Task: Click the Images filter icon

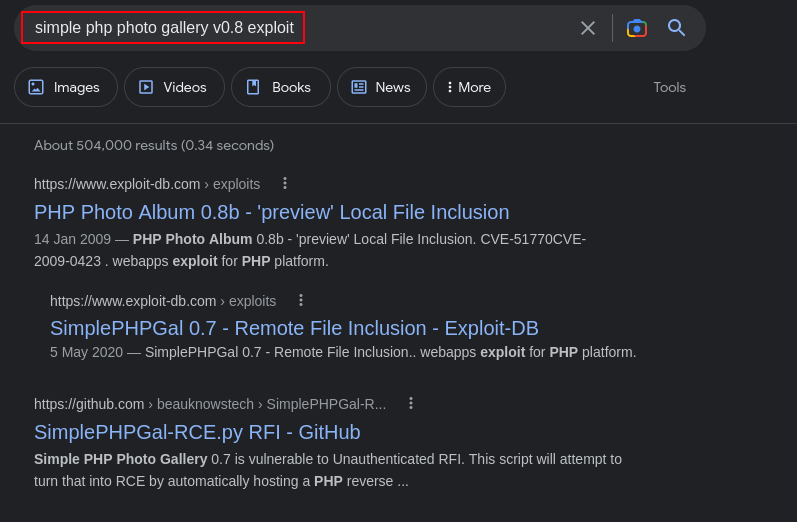Action: click(x=36, y=87)
